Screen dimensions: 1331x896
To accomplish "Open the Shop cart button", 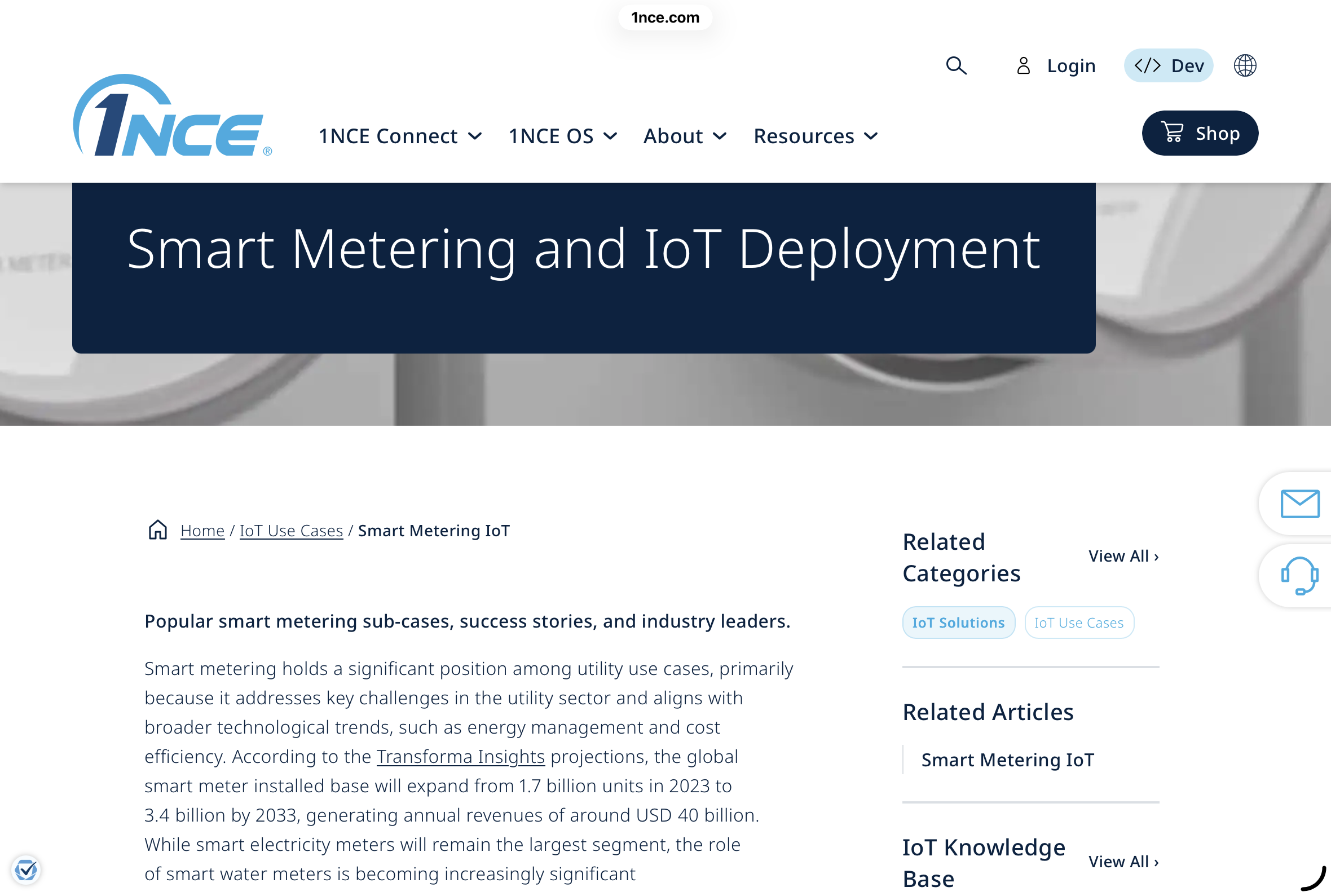I will coord(1200,133).
